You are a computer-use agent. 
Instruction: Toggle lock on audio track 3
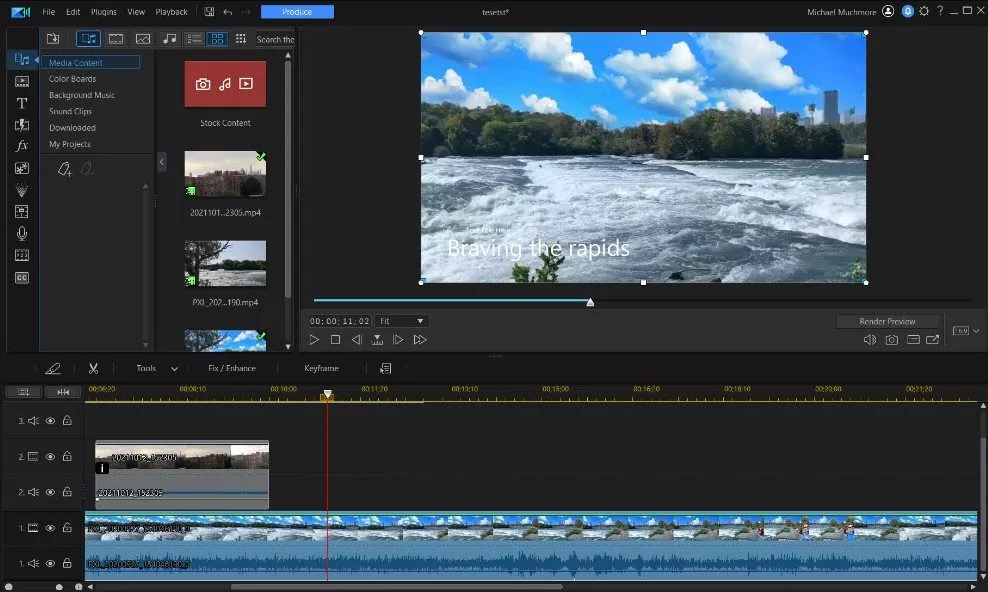pyautogui.click(x=67, y=421)
